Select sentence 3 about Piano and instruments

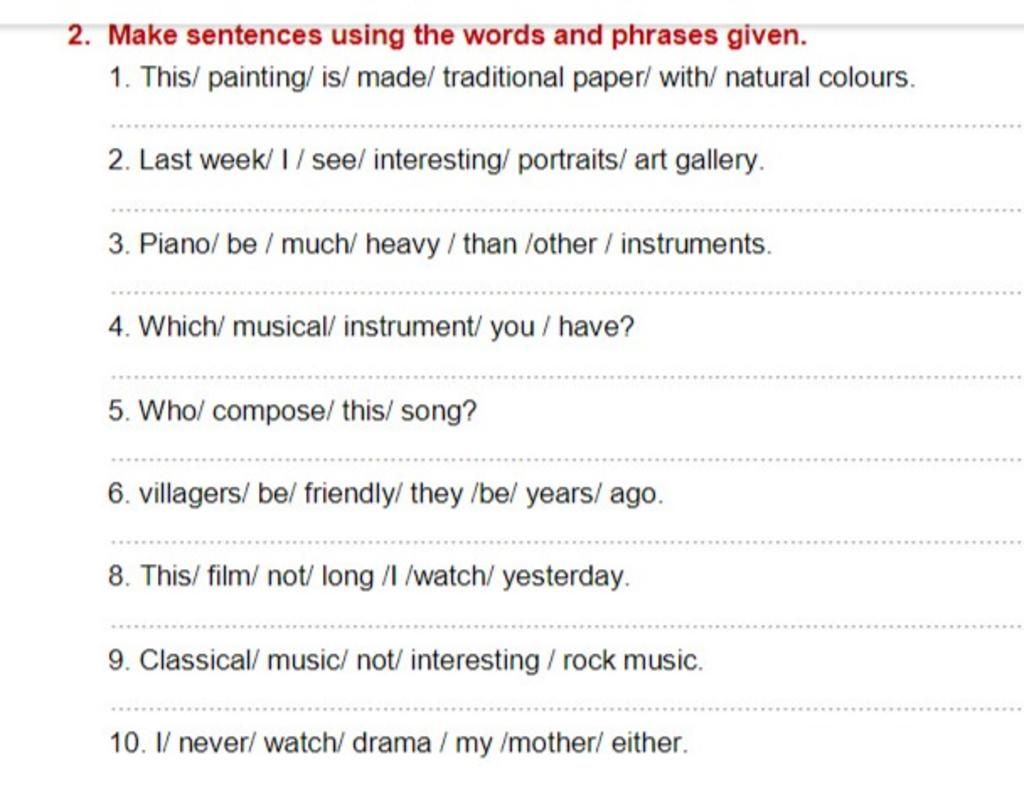pos(440,244)
